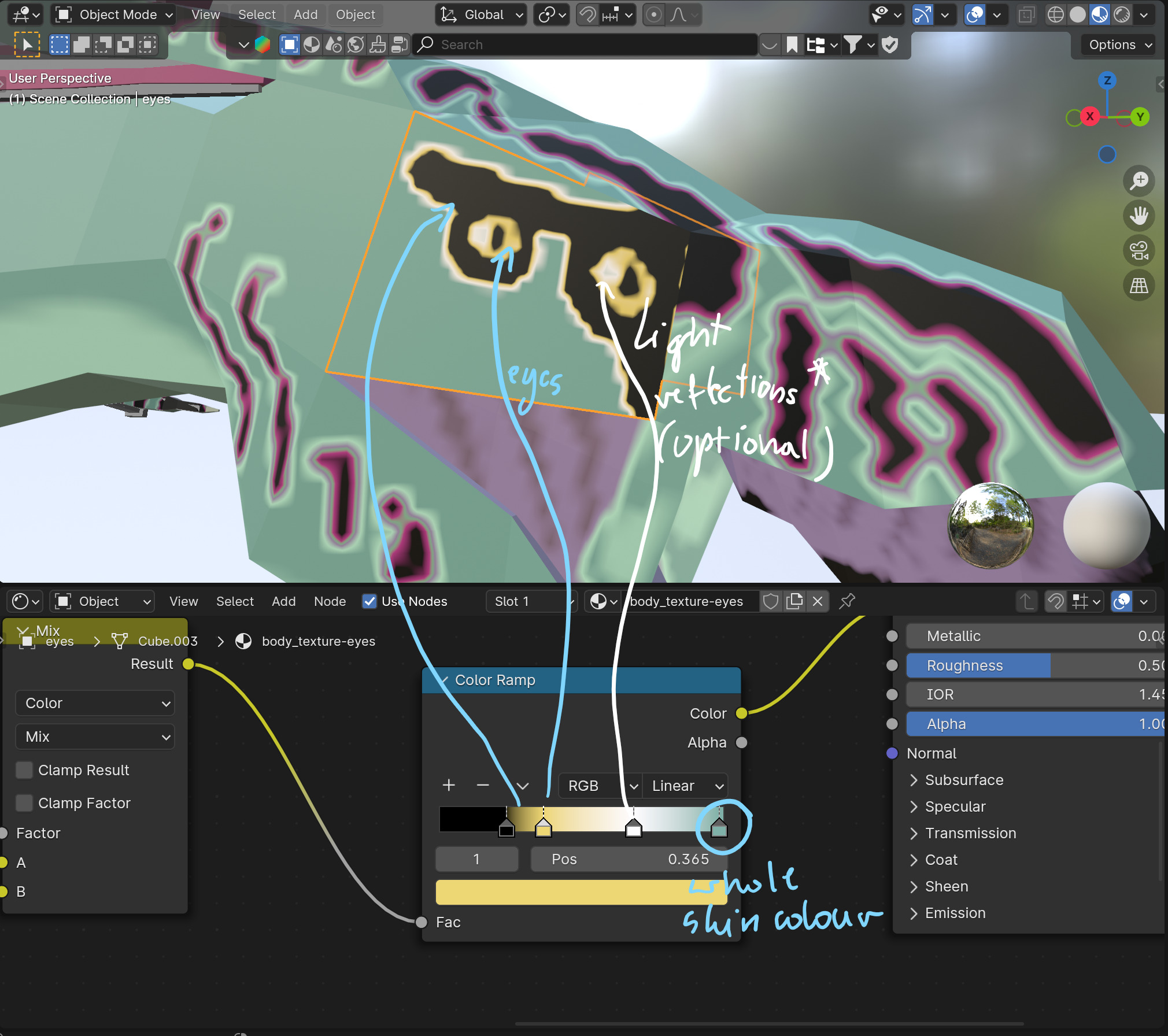Filter assets by Worlds globe icon
The width and height of the screenshot is (1168, 1036).
356,45
